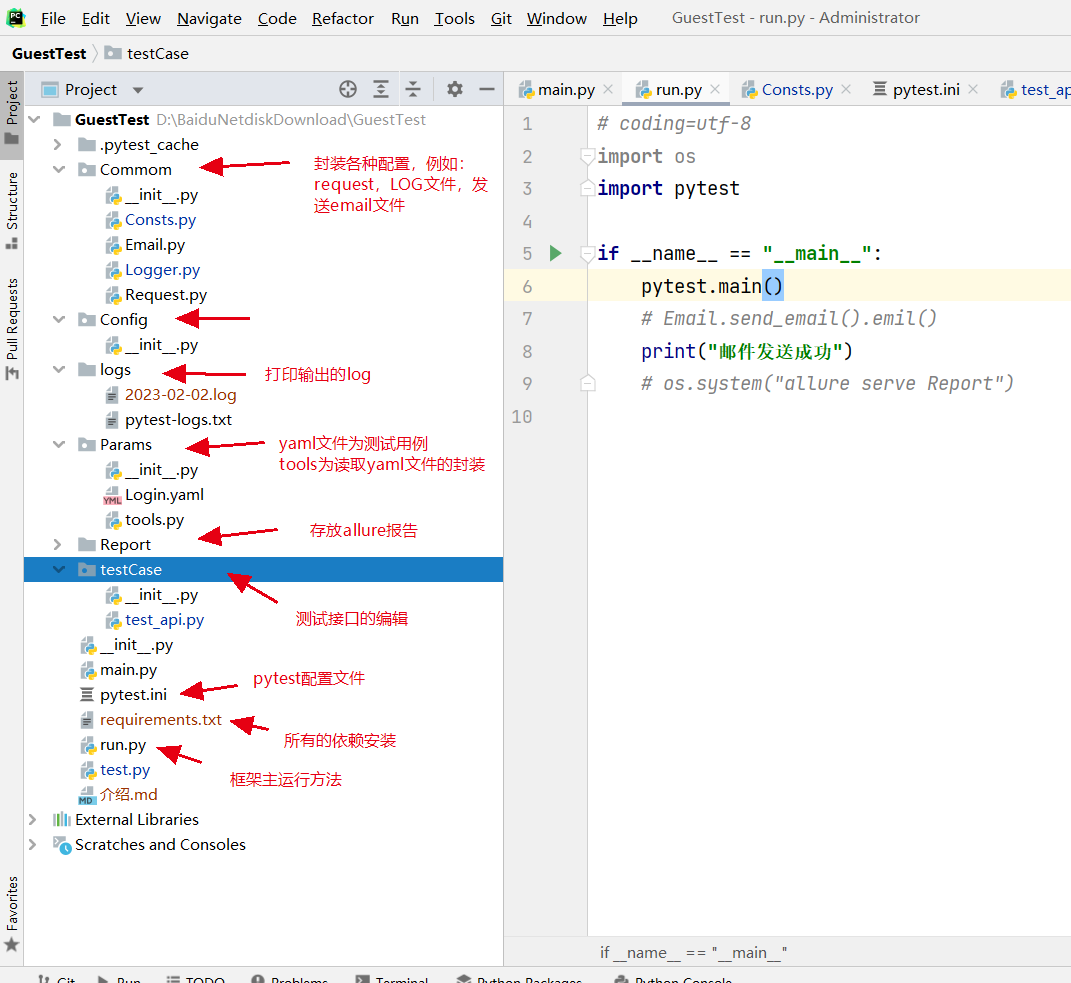Open the File menu
Image resolution: width=1071 pixels, height=983 pixels.
(53, 18)
